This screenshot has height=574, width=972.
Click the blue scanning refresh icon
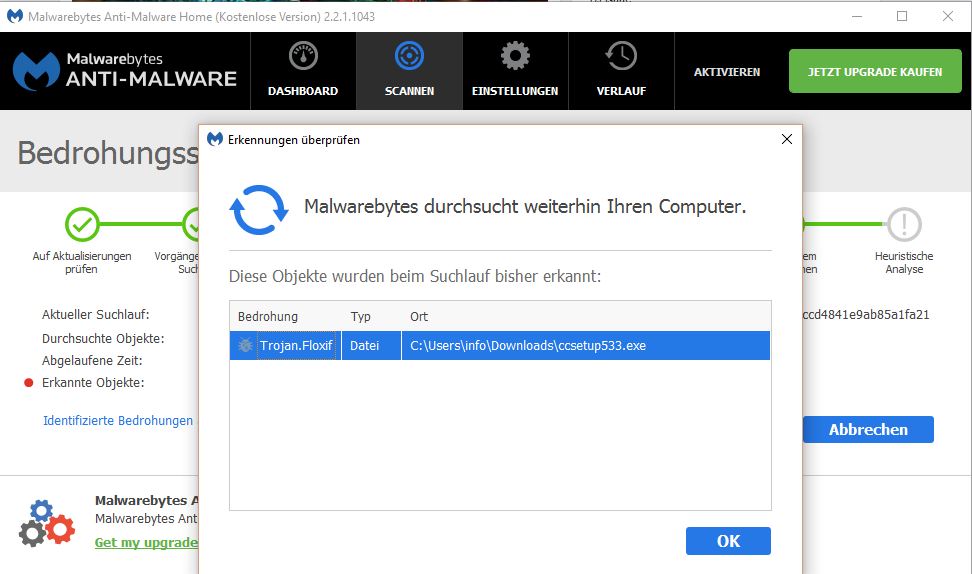pyautogui.click(x=258, y=210)
